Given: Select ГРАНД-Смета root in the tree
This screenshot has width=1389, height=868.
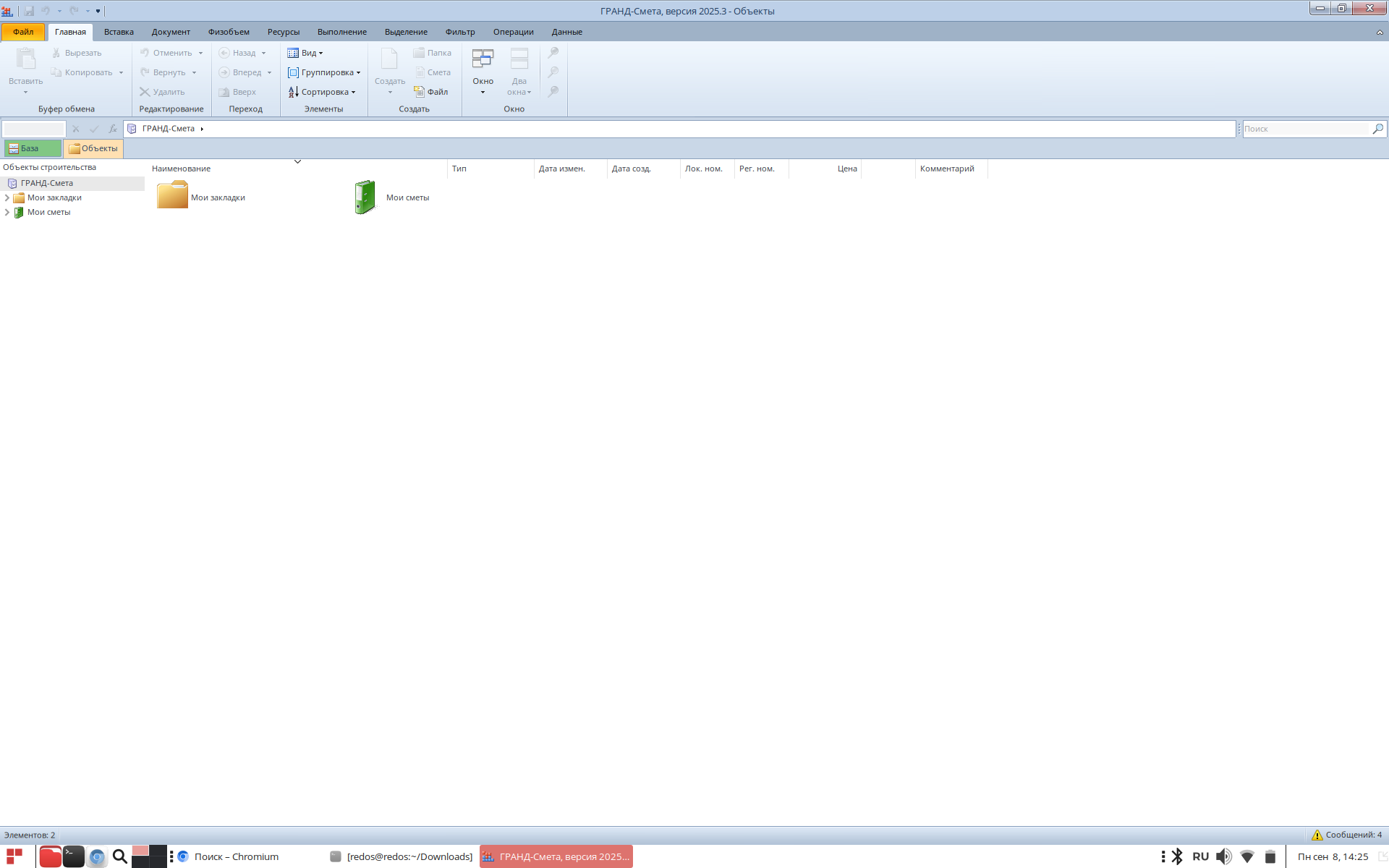Looking at the screenshot, I should click(47, 183).
